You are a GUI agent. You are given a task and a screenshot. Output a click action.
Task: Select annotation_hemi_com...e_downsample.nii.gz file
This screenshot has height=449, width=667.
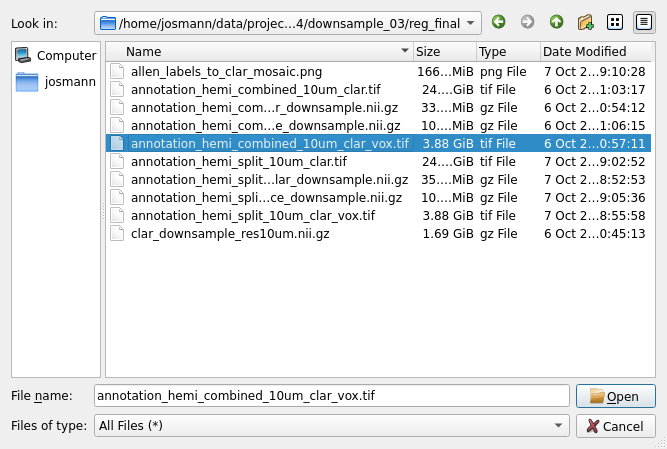(x=378, y=126)
